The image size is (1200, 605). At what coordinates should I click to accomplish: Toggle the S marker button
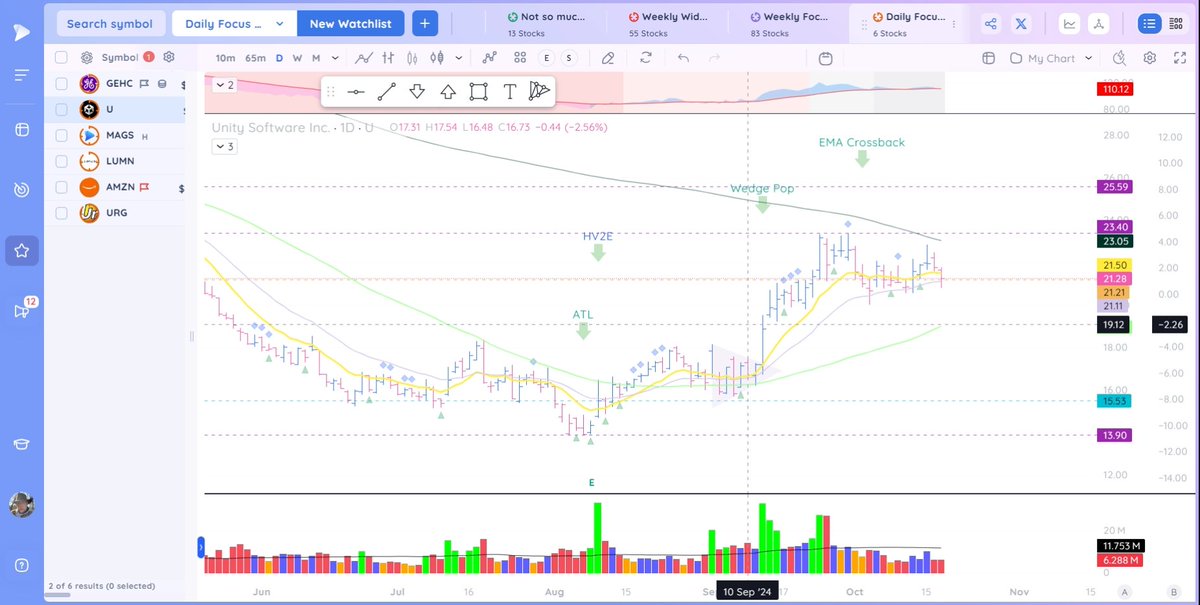click(x=569, y=58)
